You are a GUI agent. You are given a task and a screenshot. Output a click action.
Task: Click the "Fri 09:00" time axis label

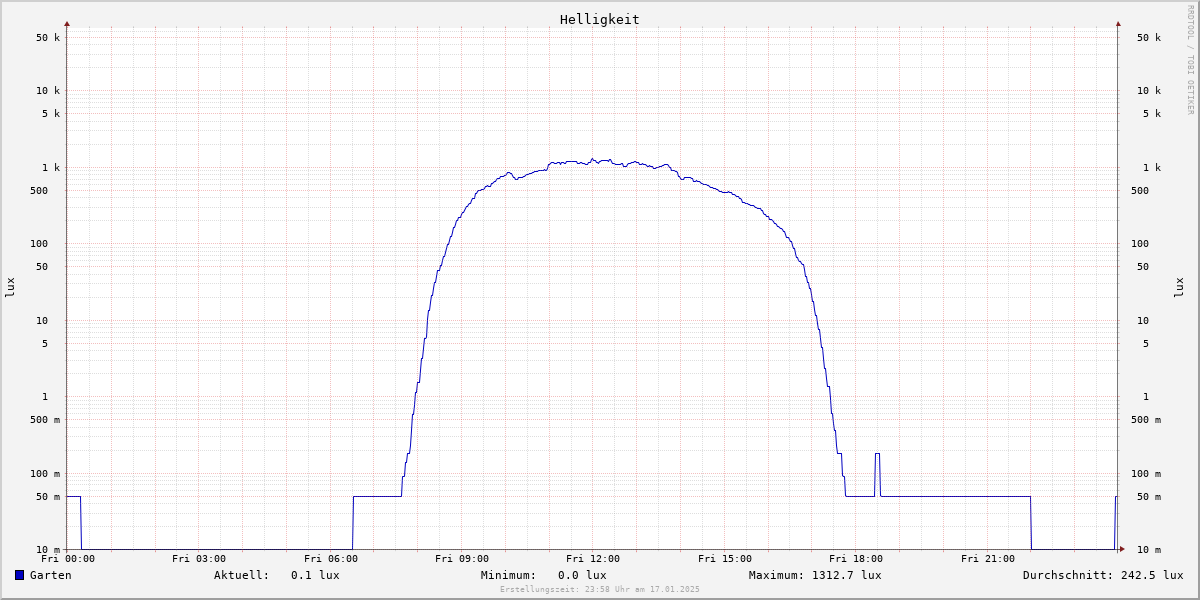pos(462,559)
